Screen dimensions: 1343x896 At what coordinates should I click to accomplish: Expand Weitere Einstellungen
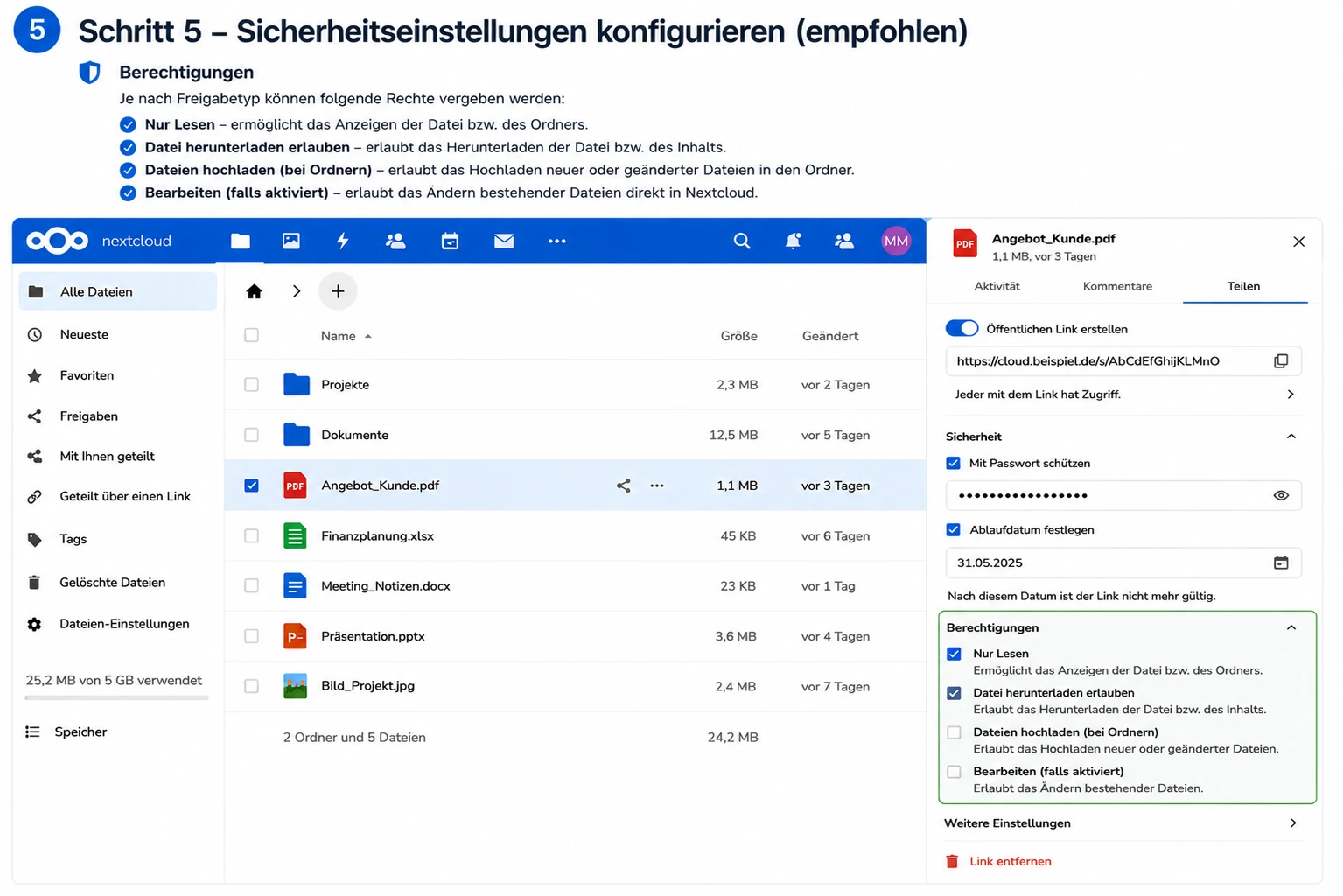coord(1123,823)
